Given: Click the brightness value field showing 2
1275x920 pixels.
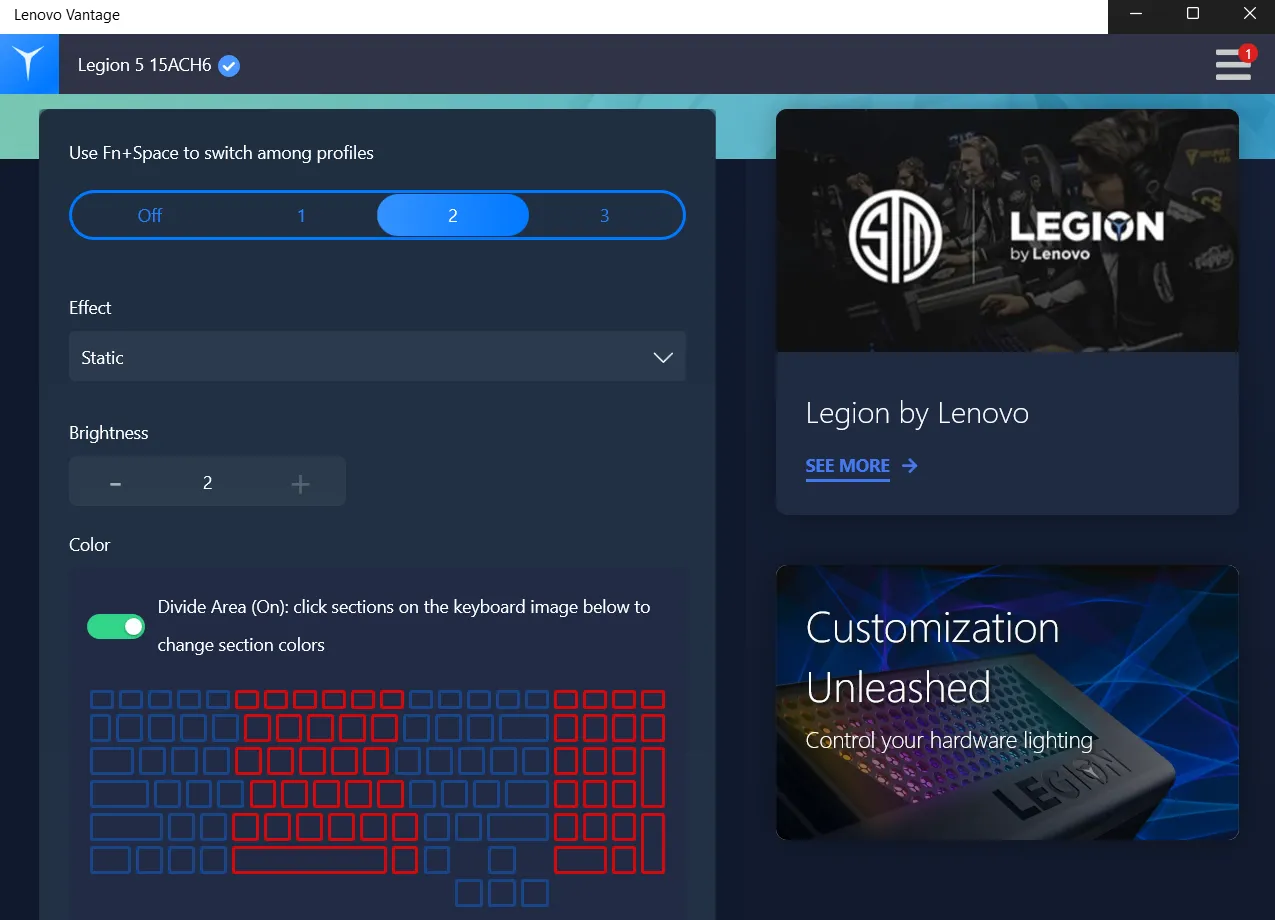Looking at the screenshot, I should pos(208,483).
